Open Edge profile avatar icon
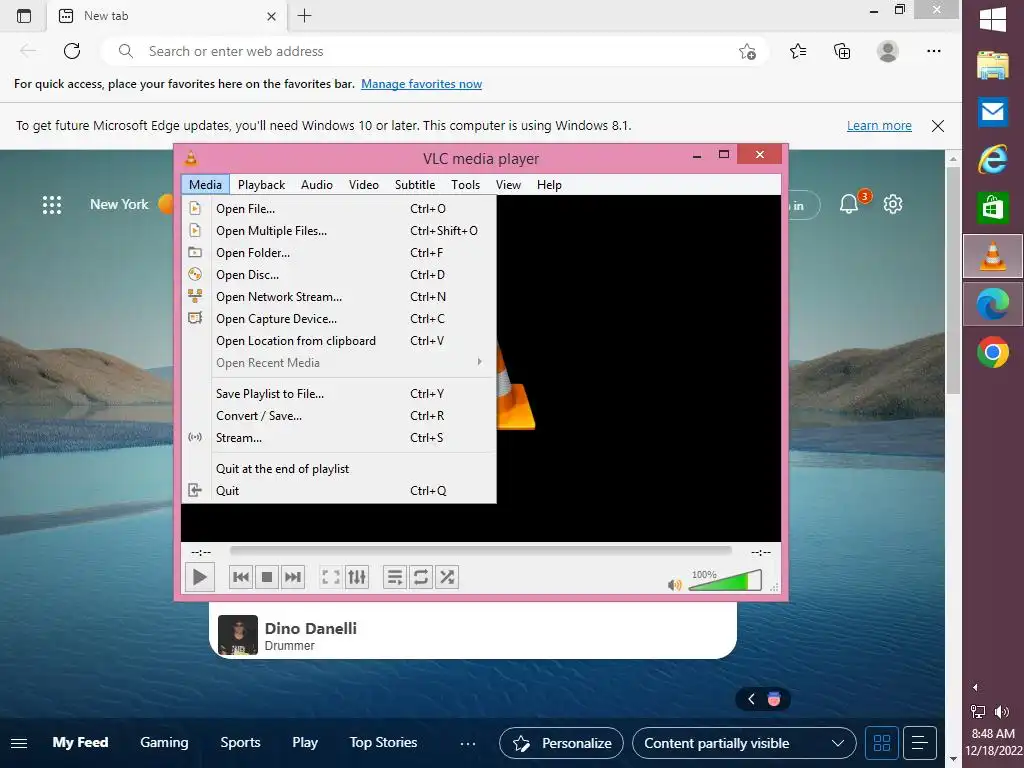The width and height of the screenshot is (1024, 768). coord(888,51)
